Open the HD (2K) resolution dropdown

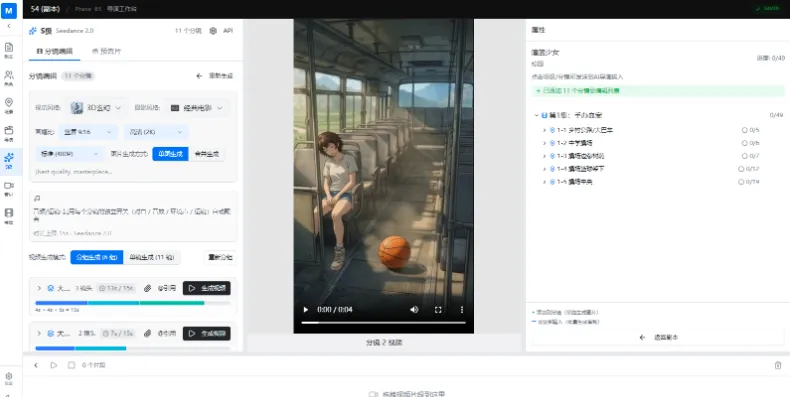click(x=156, y=132)
